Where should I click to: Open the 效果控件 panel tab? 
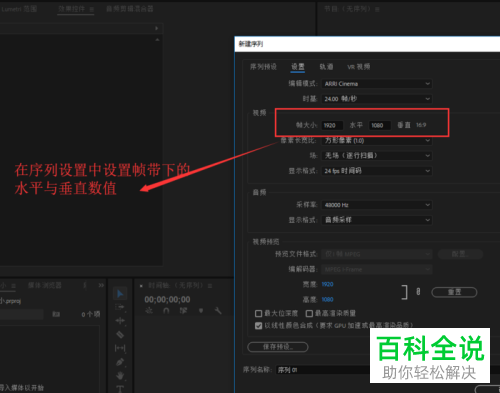click(71, 9)
